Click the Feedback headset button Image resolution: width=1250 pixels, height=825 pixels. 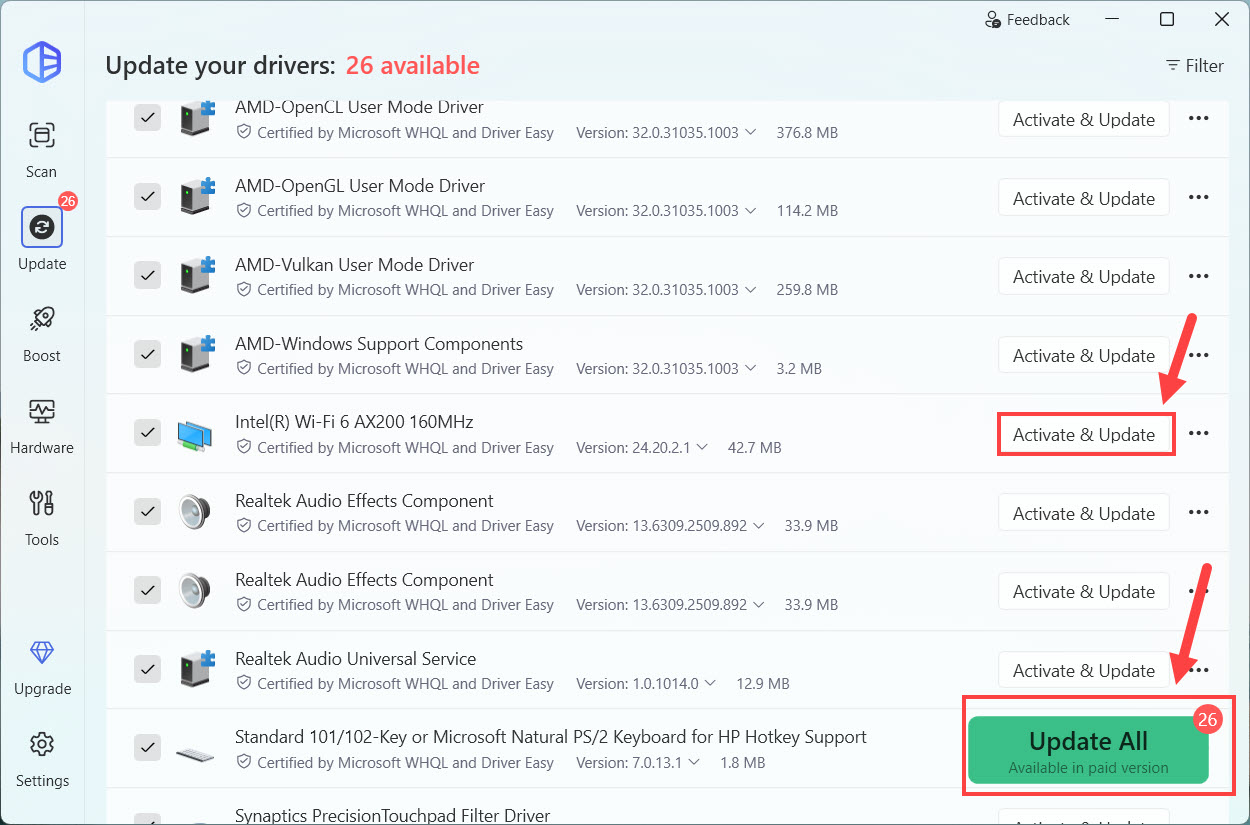pos(1027,19)
